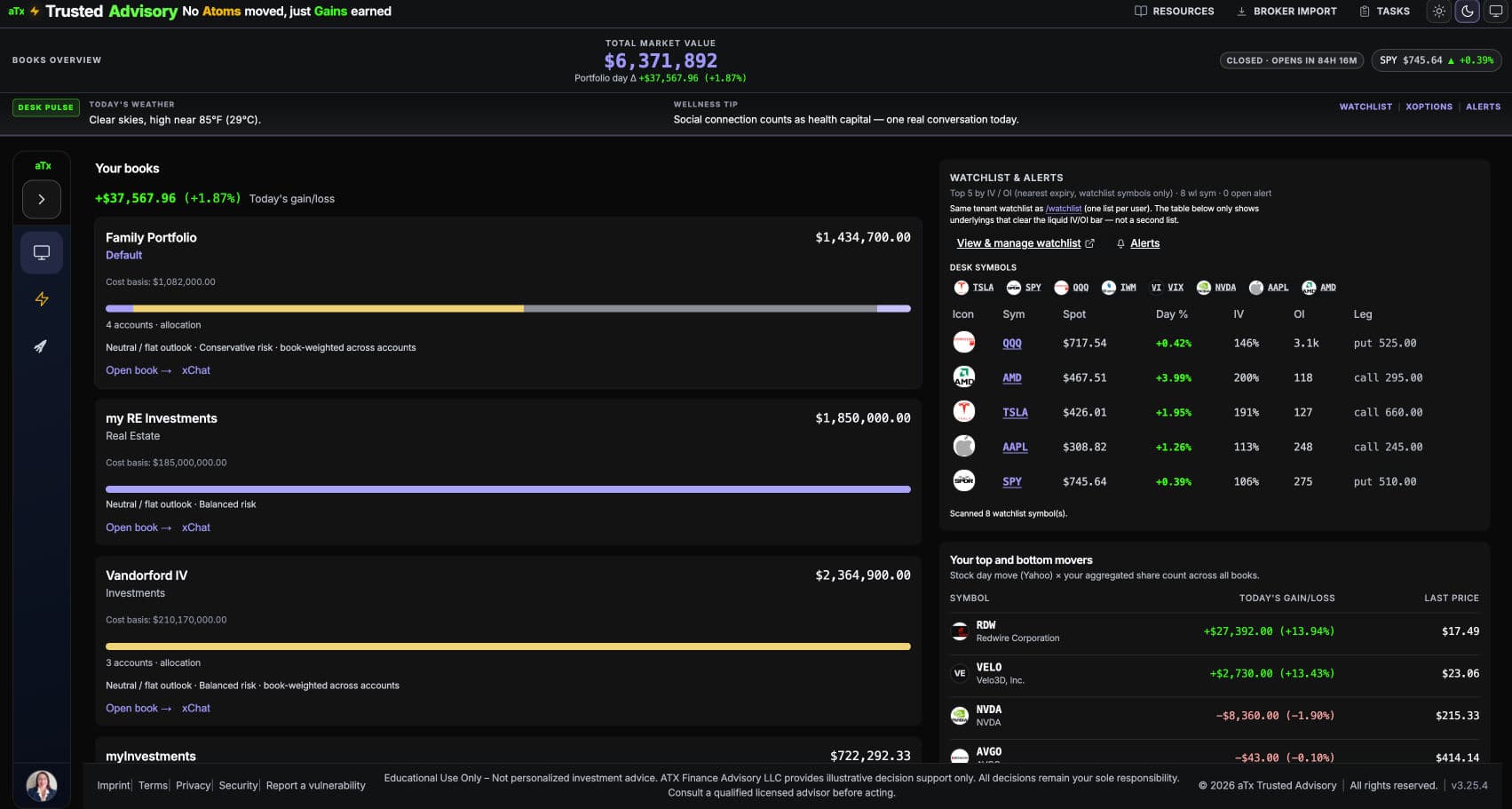Click RDW Redwire logo in movers
The image size is (1512, 809).
point(960,631)
